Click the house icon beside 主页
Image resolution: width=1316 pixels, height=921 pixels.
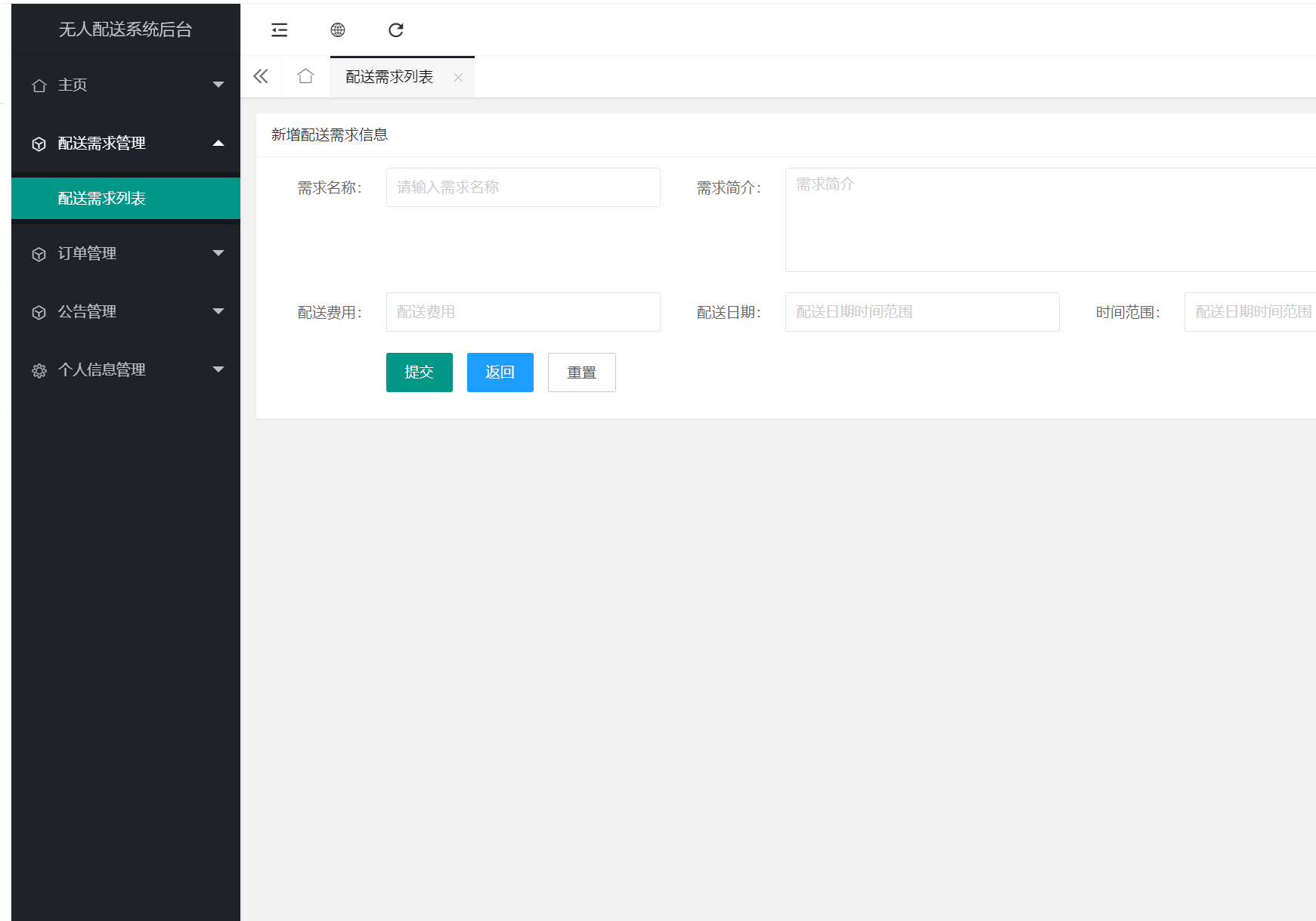[x=39, y=86]
